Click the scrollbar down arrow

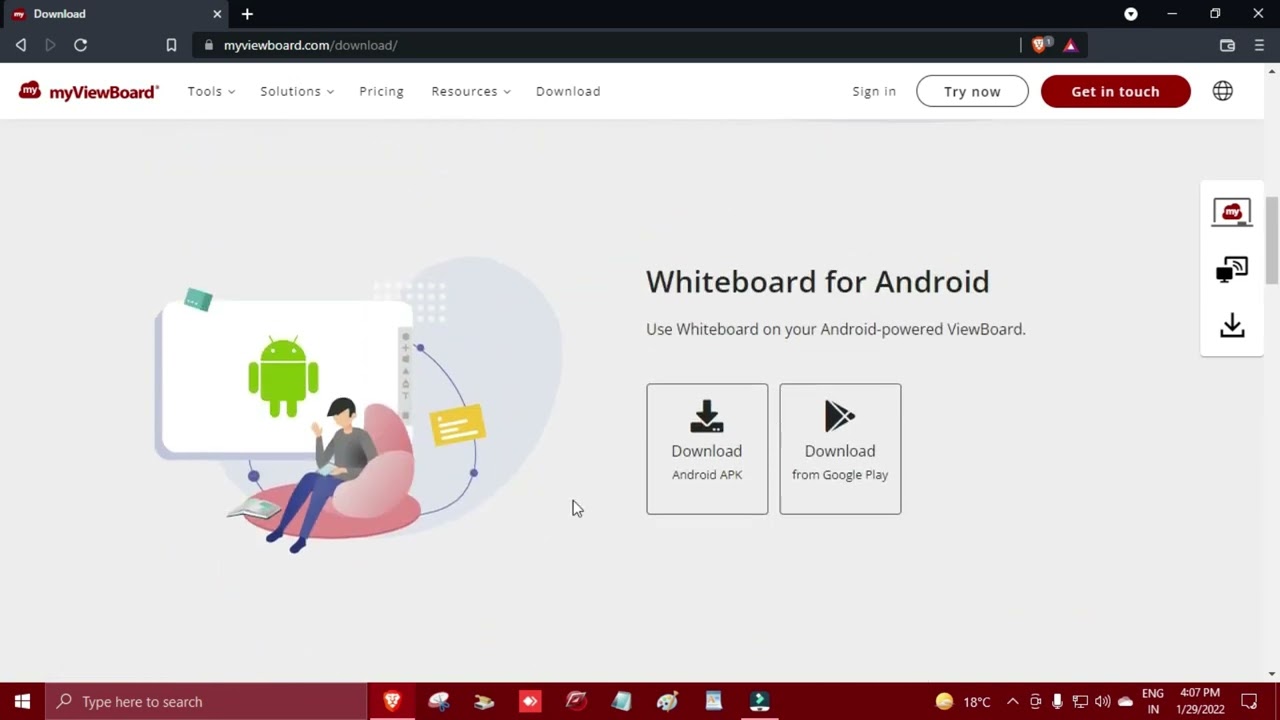tap(1272, 674)
